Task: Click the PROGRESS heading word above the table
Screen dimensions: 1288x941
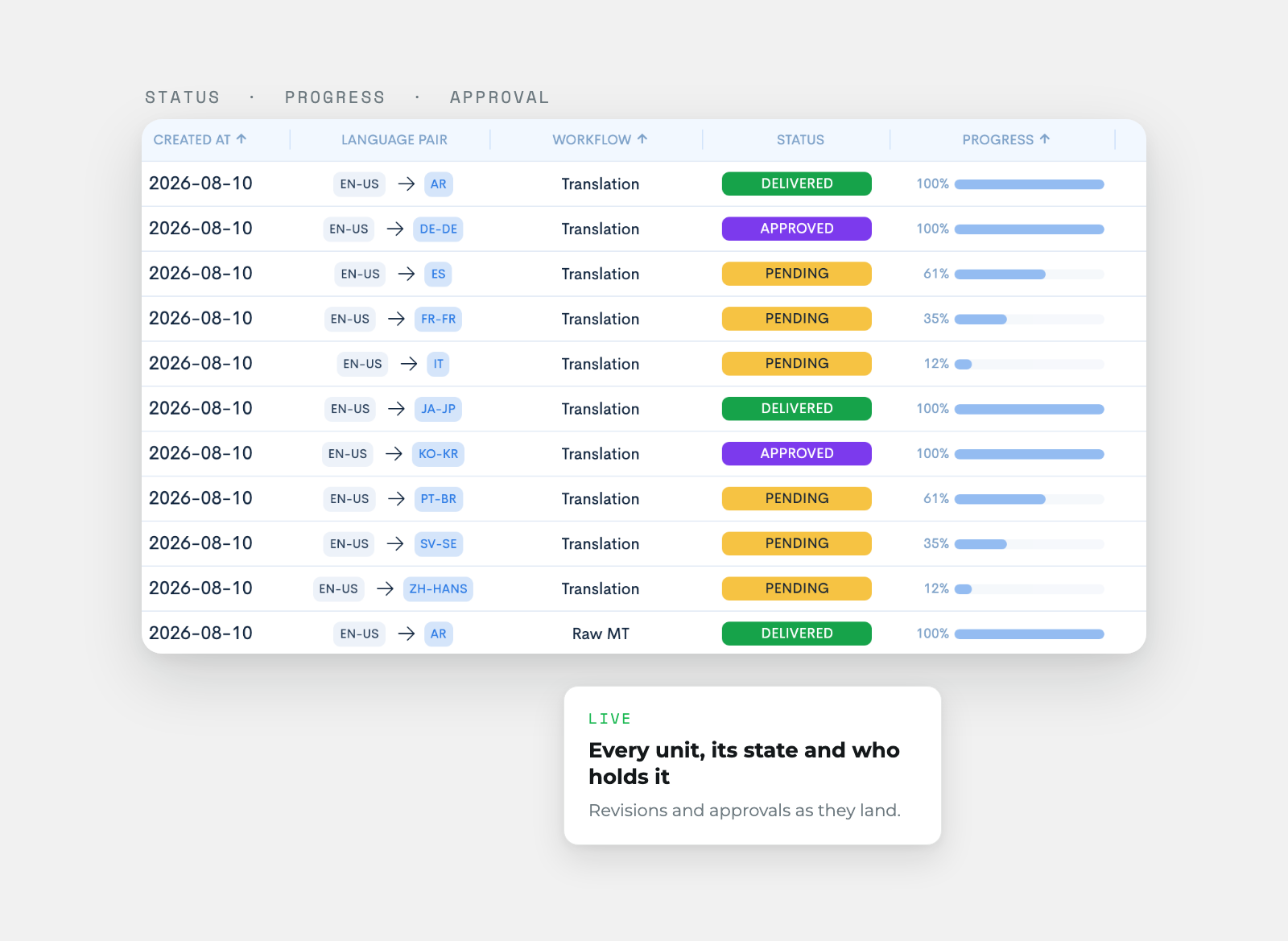Action: coord(335,97)
